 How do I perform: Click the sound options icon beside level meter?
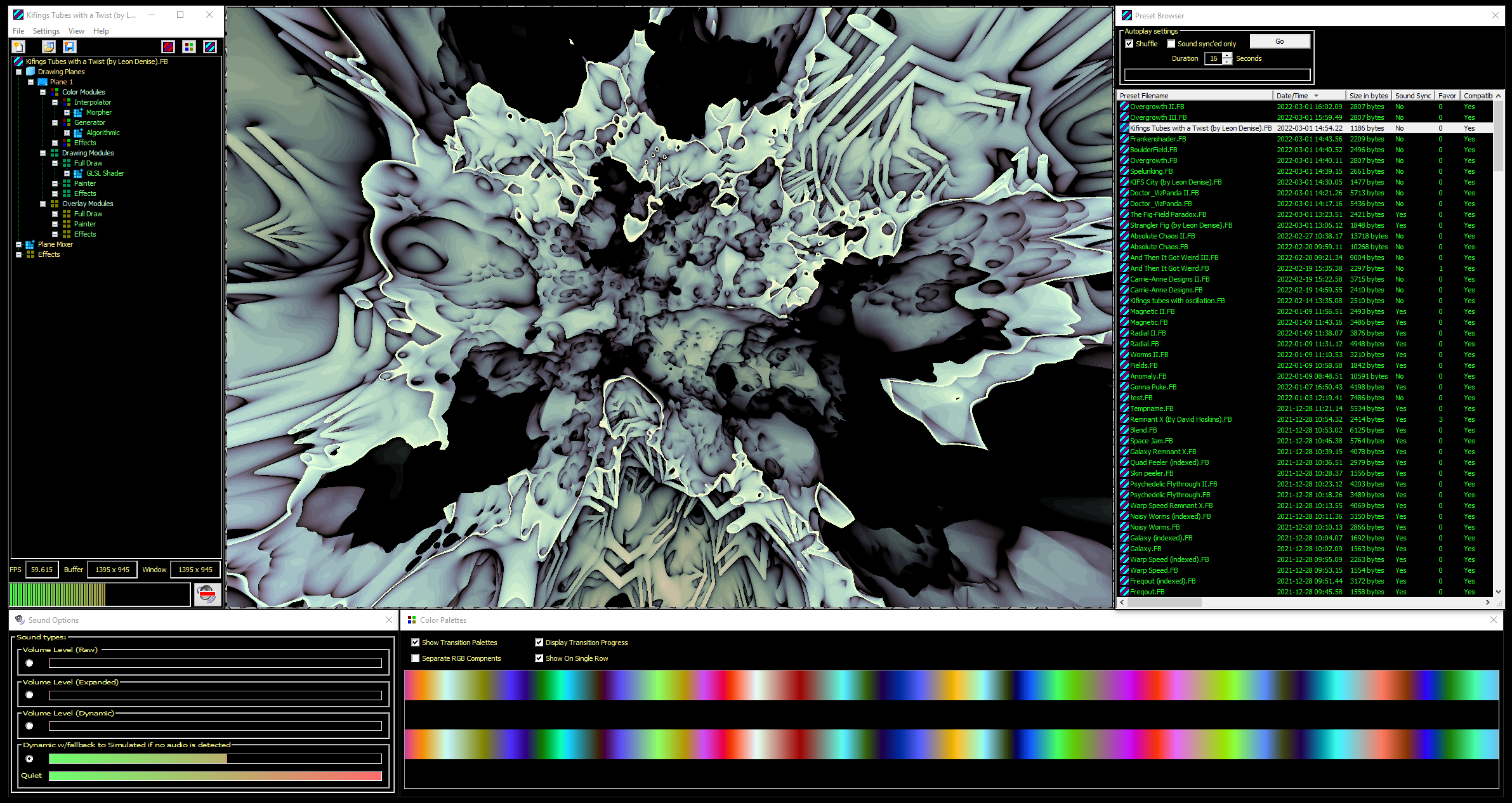click(x=207, y=594)
